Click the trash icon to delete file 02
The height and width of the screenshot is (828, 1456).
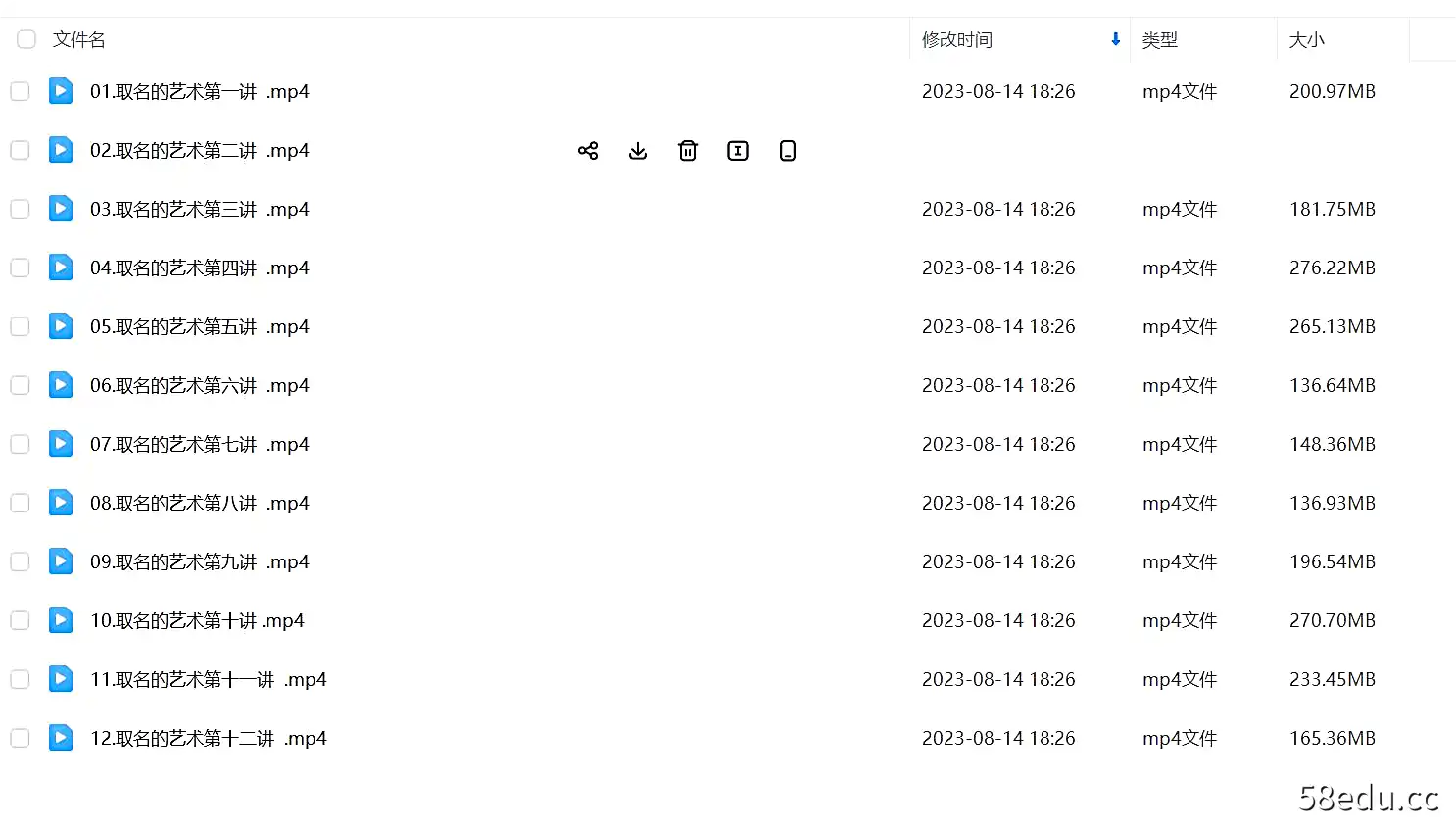coord(688,150)
